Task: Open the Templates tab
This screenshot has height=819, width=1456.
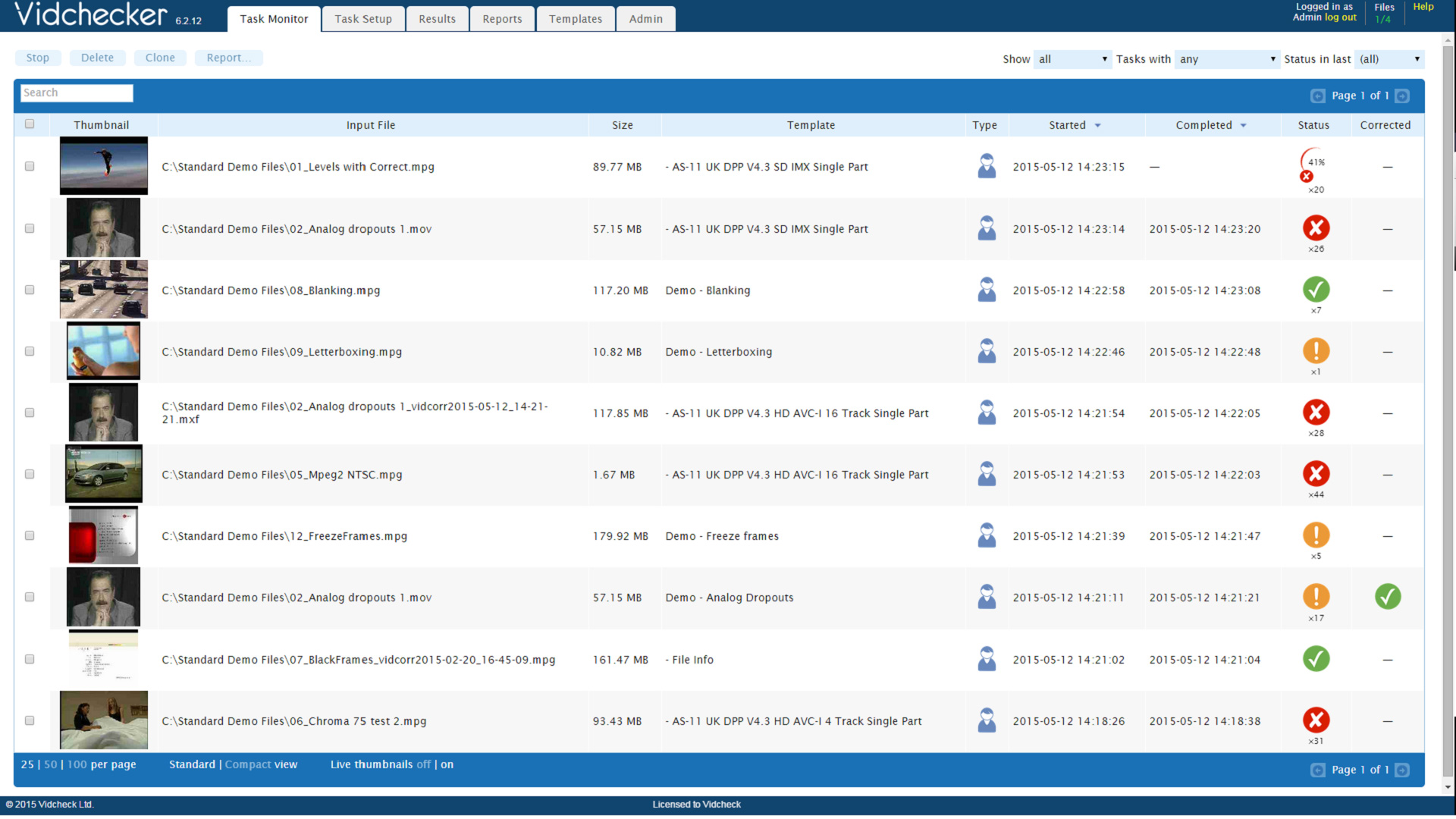Action: pos(575,19)
